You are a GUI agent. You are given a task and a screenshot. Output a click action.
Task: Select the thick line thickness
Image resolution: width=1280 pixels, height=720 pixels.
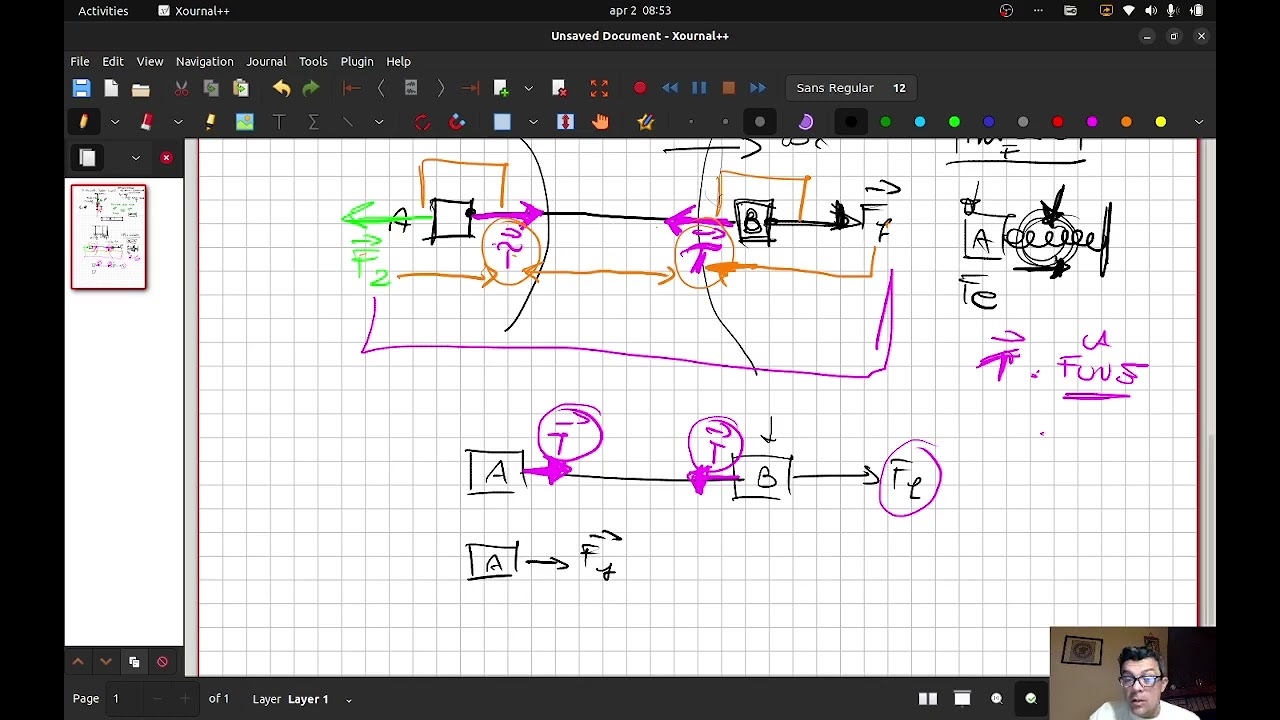tap(760, 122)
